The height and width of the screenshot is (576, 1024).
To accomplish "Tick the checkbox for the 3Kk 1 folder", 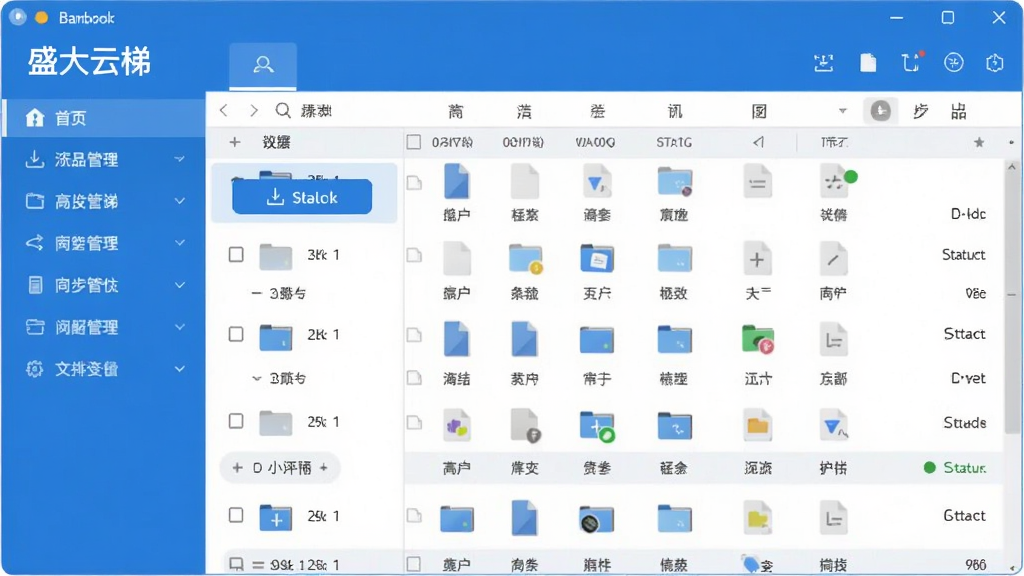I will click(236, 254).
